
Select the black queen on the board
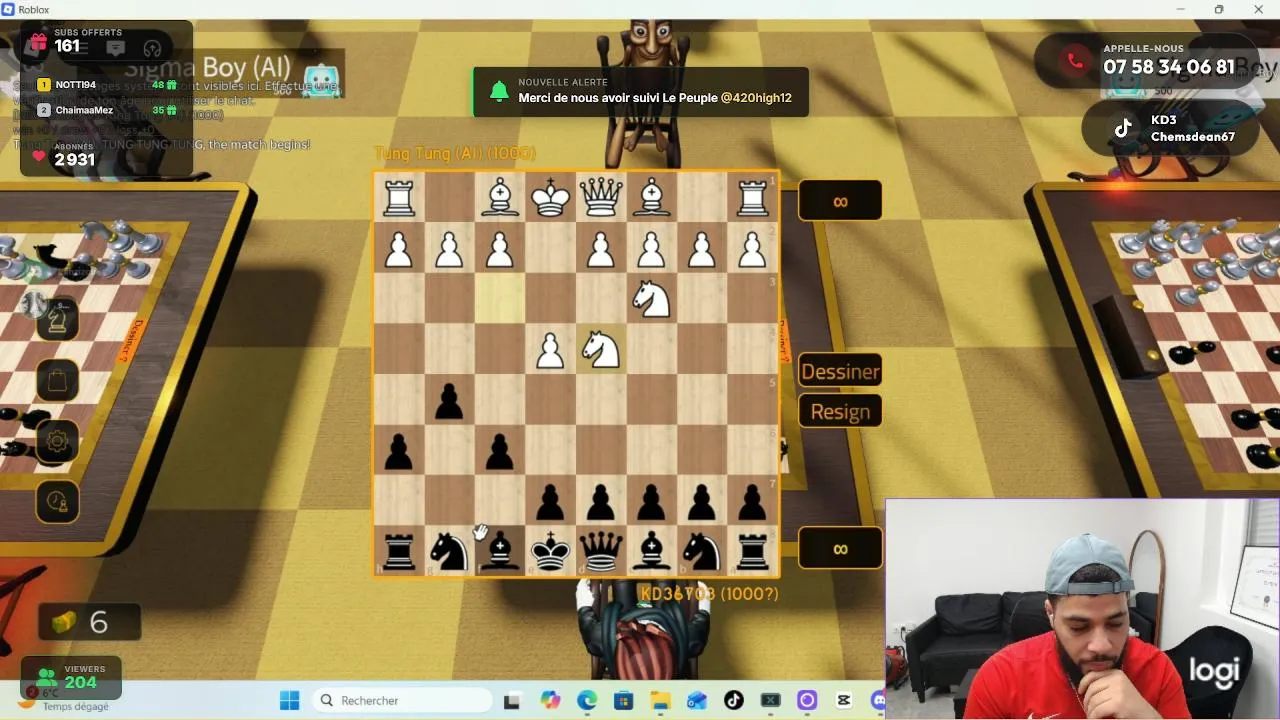tap(601, 551)
